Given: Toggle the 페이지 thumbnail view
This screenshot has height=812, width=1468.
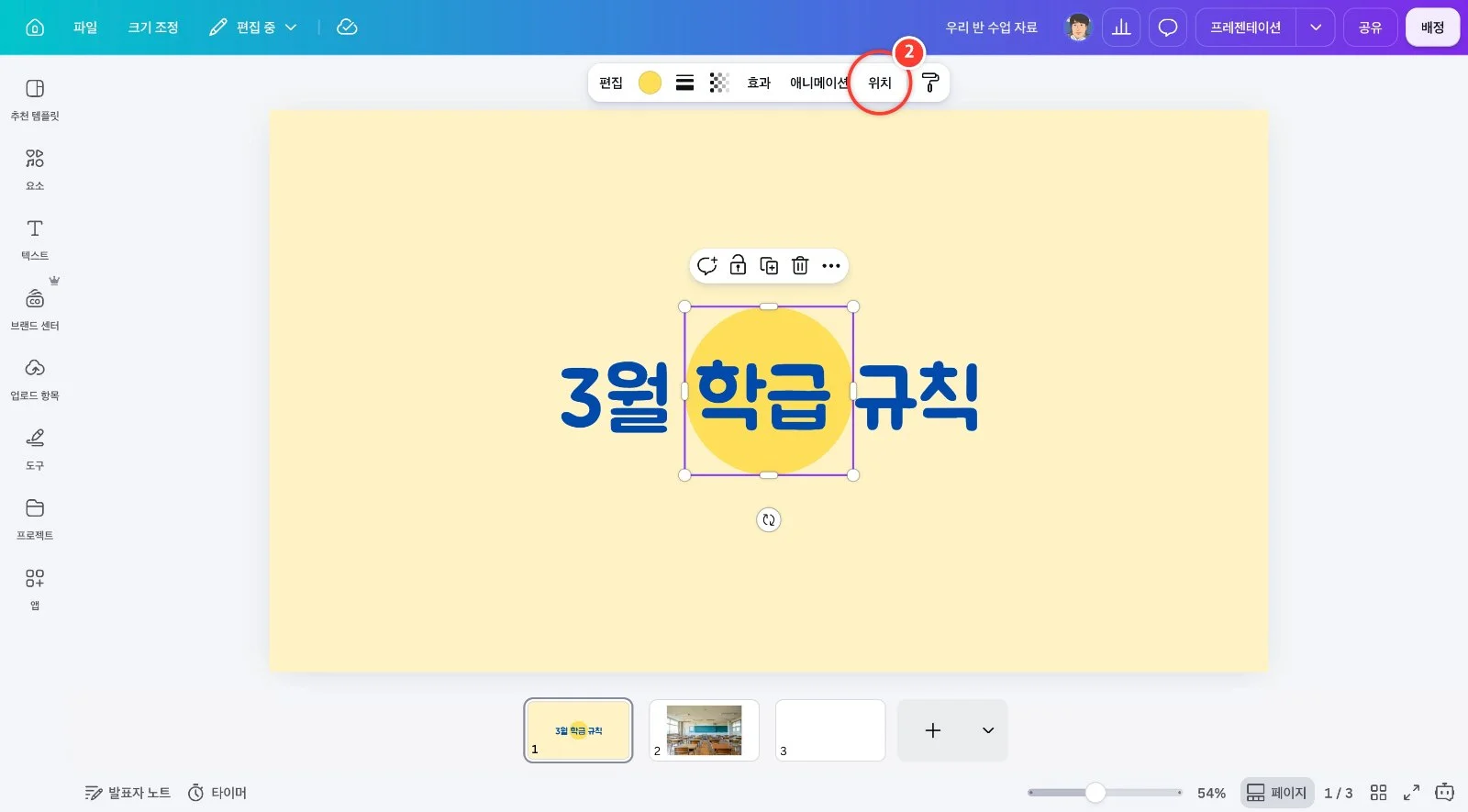Looking at the screenshot, I should 1276,793.
